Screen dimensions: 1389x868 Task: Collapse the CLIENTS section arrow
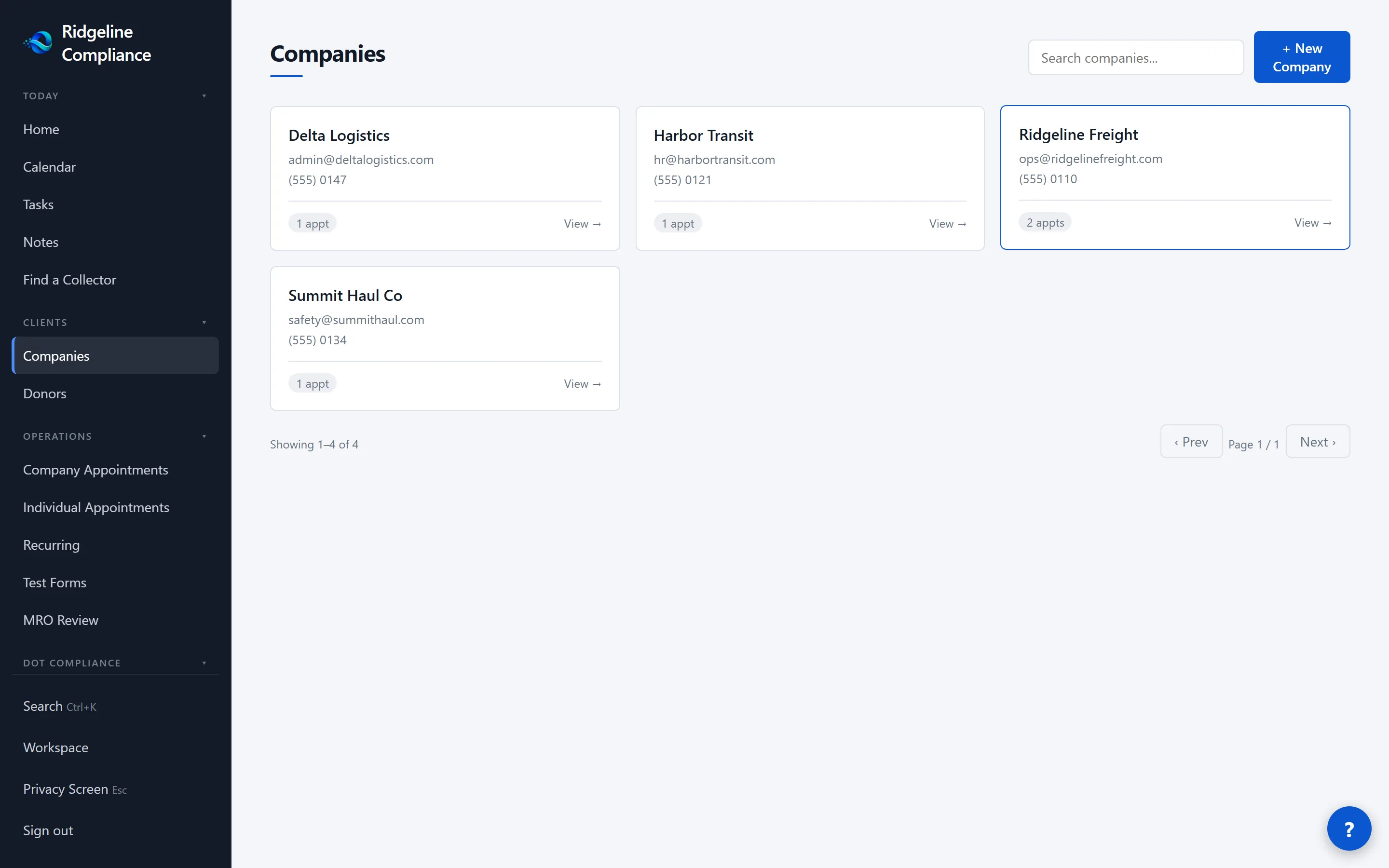[x=204, y=323]
